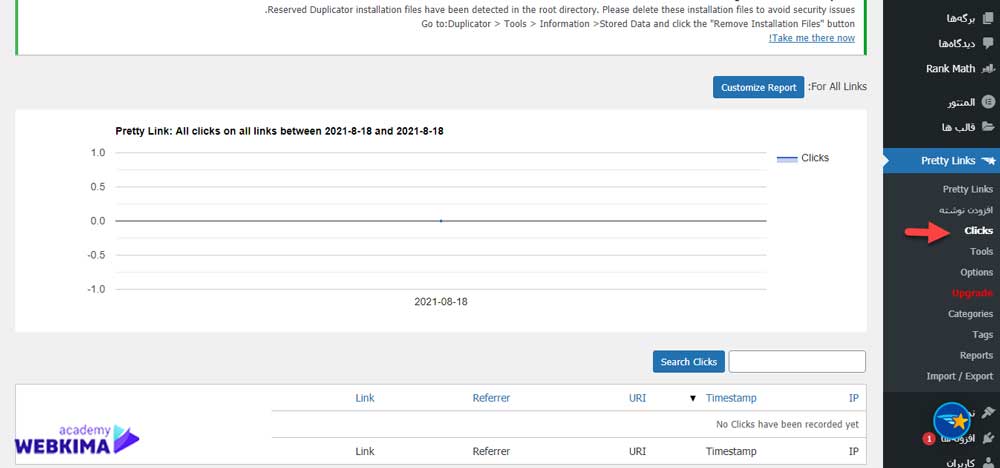Sort table by Timestamp column header
The width and height of the screenshot is (1000, 468).
pos(731,398)
